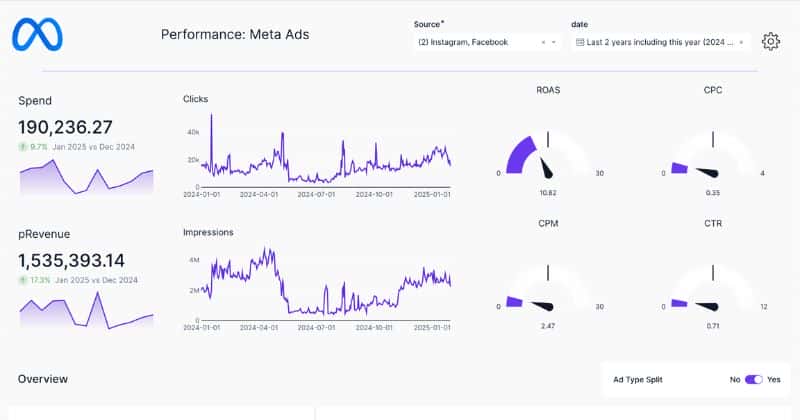Click the purple CPM gauge segment

pos(514,301)
